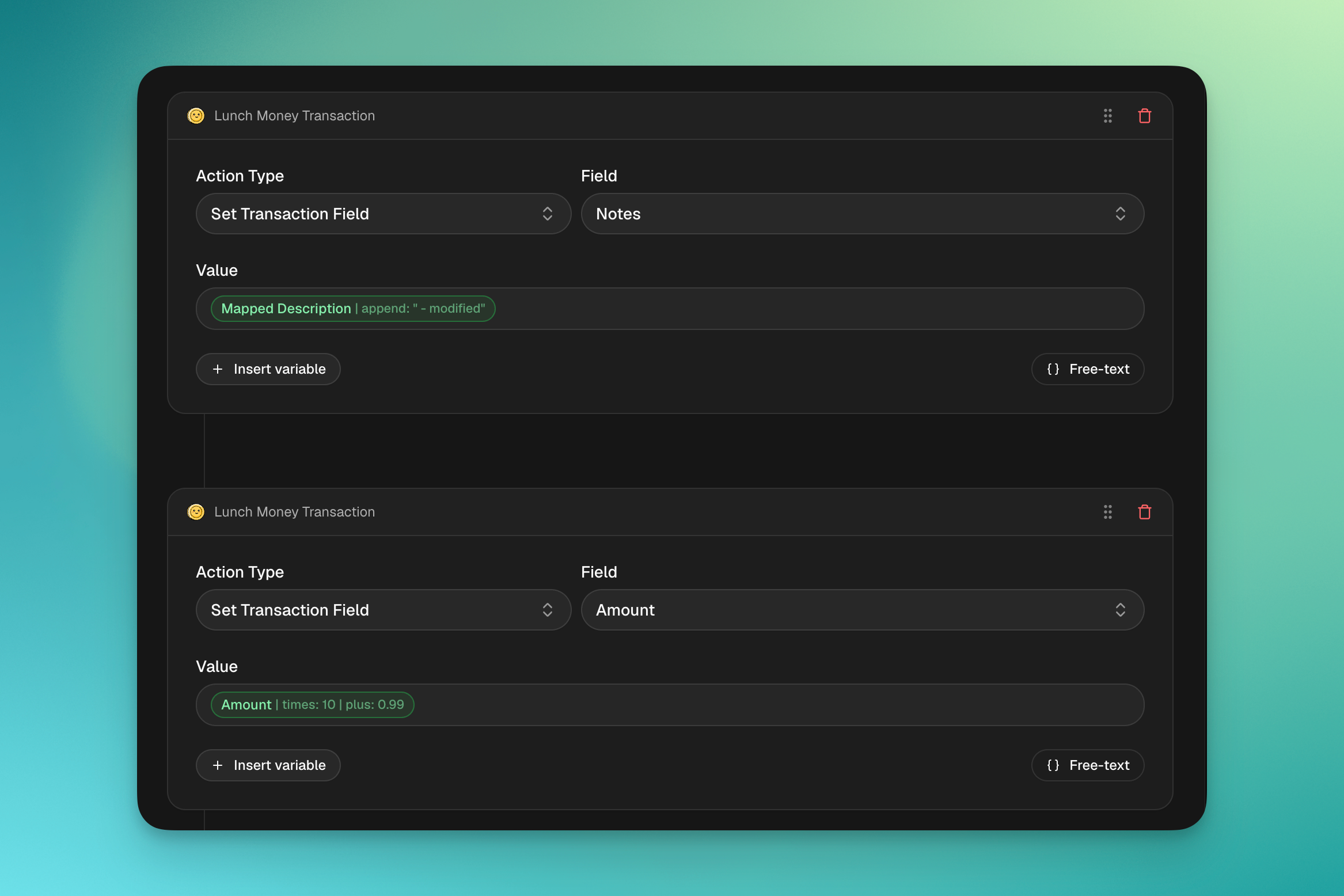Delete the second Lunch Money Transaction action
This screenshot has height=896, width=1344.
coord(1144,512)
